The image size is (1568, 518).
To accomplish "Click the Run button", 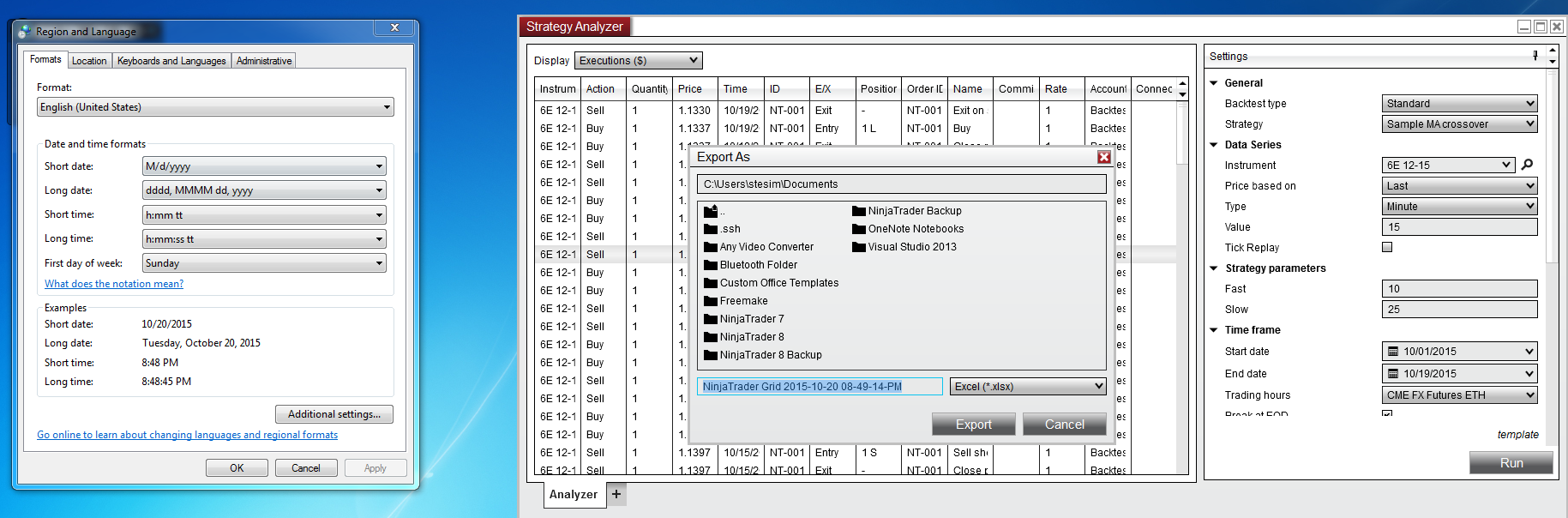I will [1511, 463].
